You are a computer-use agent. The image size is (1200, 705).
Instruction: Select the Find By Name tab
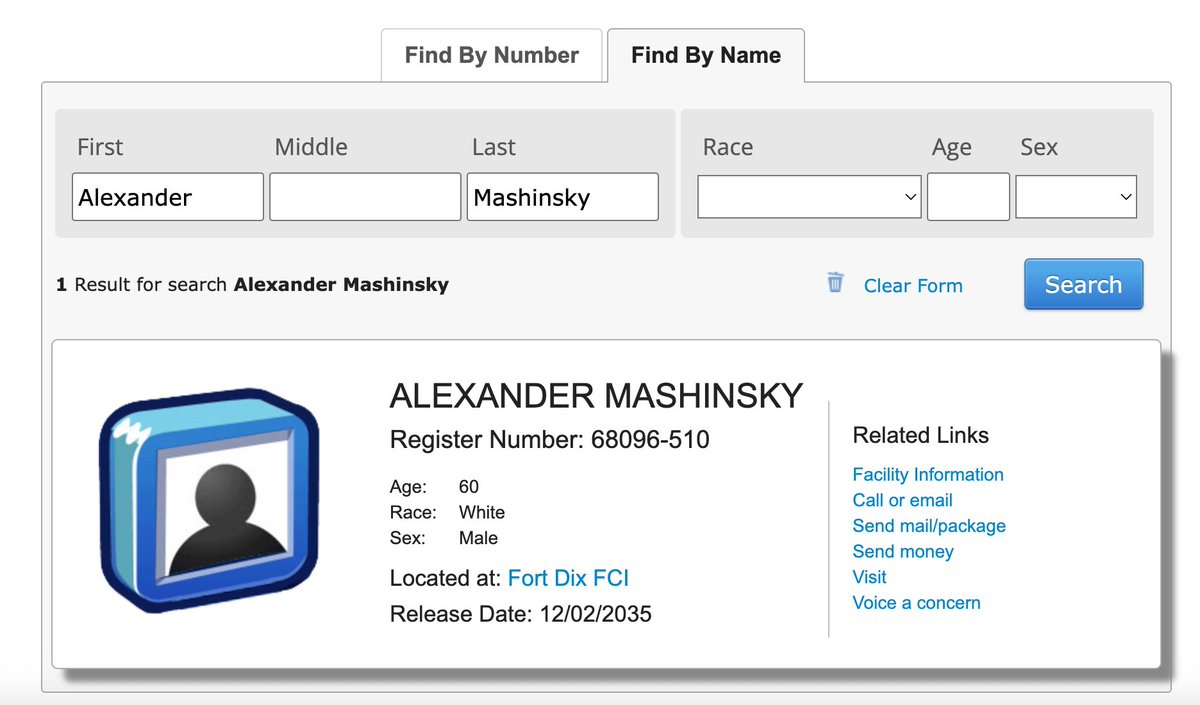point(706,55)
